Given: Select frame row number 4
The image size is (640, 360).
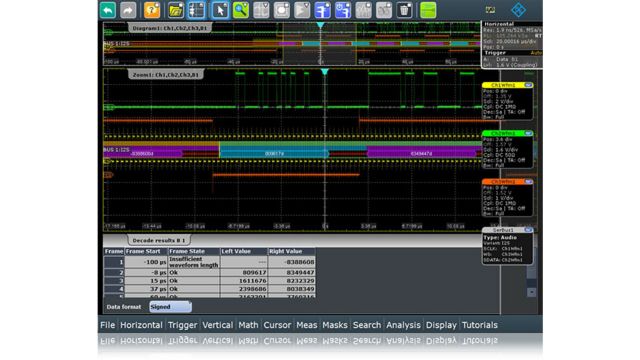Looking at the screenshot, I should point(114,289).
